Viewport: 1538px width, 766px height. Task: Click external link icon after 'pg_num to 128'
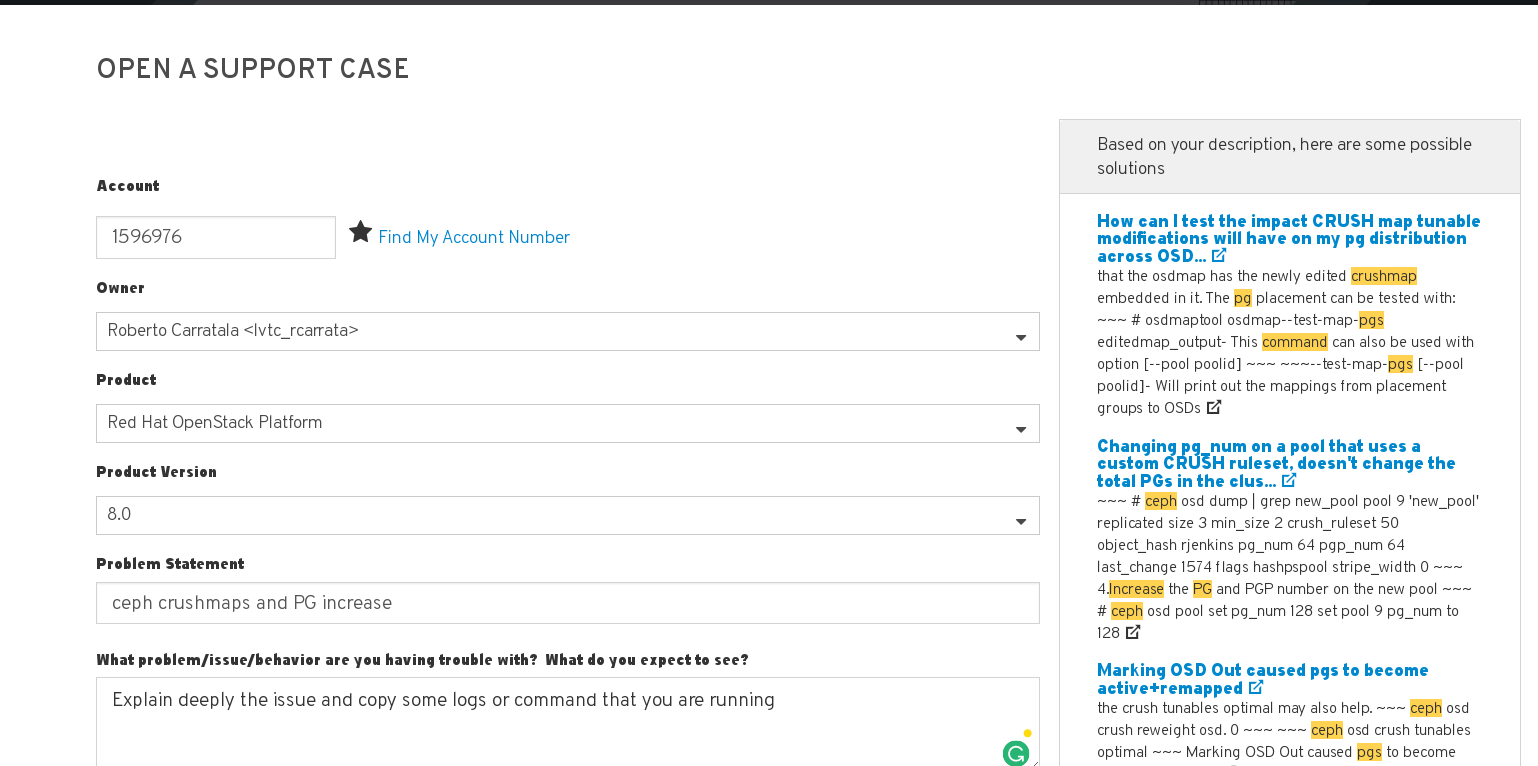[1133, 632]
